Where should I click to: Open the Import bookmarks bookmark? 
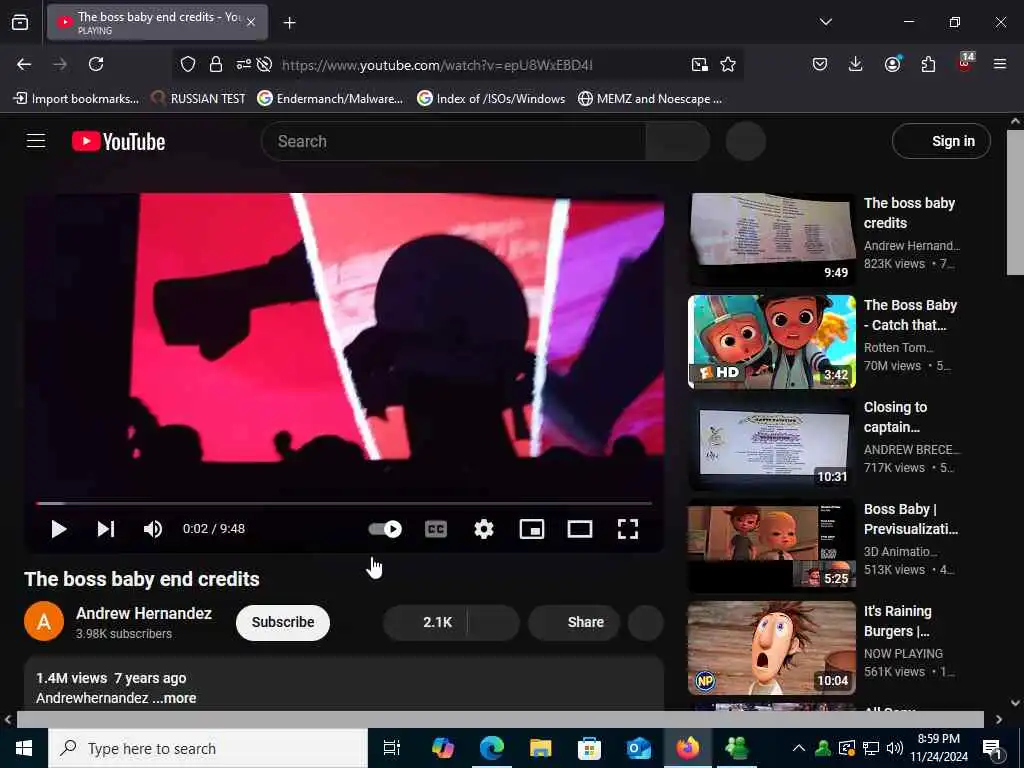pyautogui.click(x=76, y=99)
